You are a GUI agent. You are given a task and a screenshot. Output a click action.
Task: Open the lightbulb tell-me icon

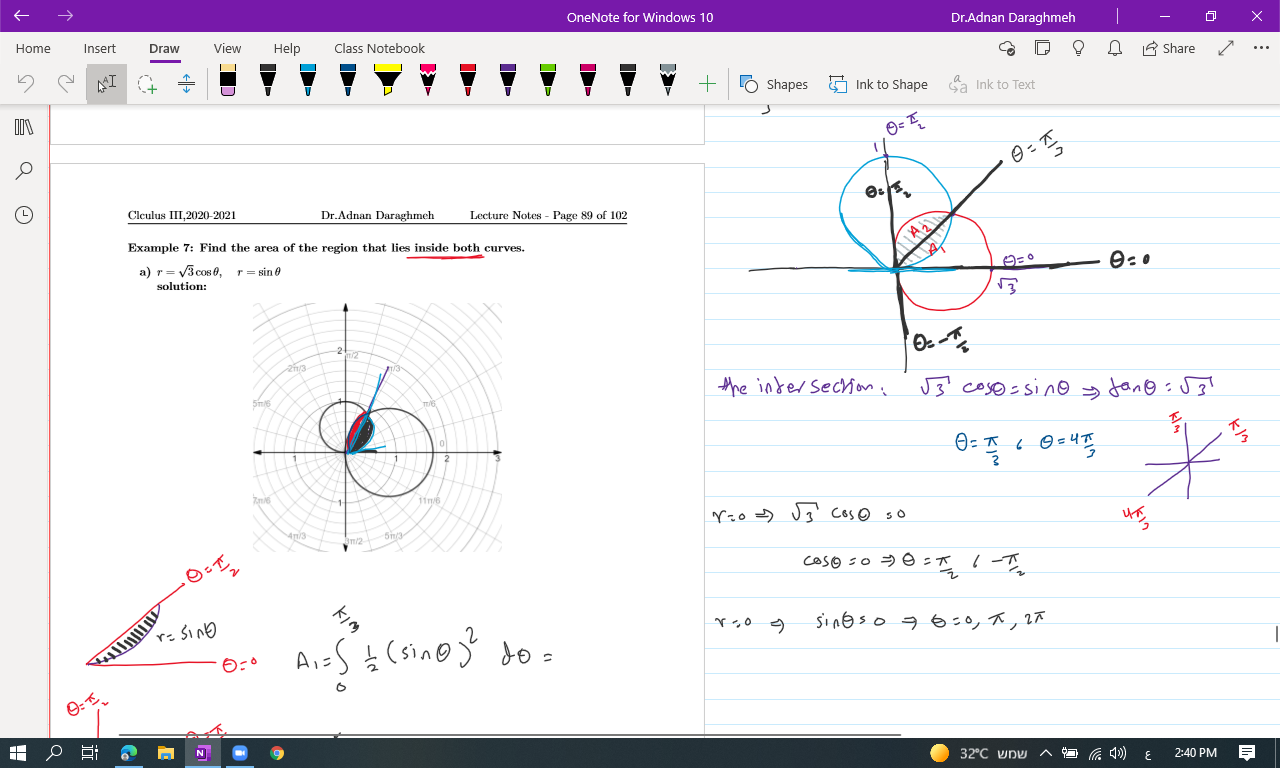click(x=1078, y=48)
